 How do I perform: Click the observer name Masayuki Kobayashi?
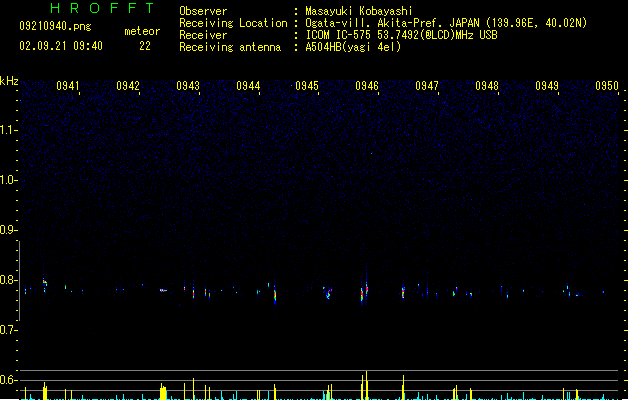pyautogui.click(x=359, y=11)
